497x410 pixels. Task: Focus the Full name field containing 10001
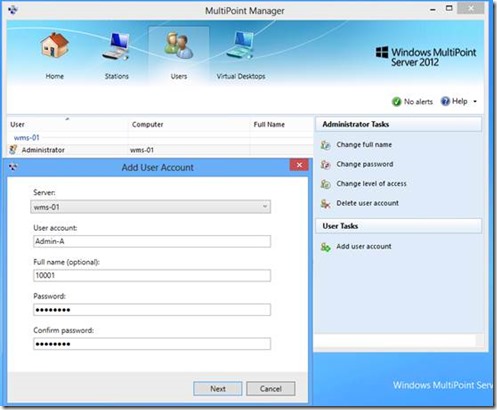[x=152, y=275]
